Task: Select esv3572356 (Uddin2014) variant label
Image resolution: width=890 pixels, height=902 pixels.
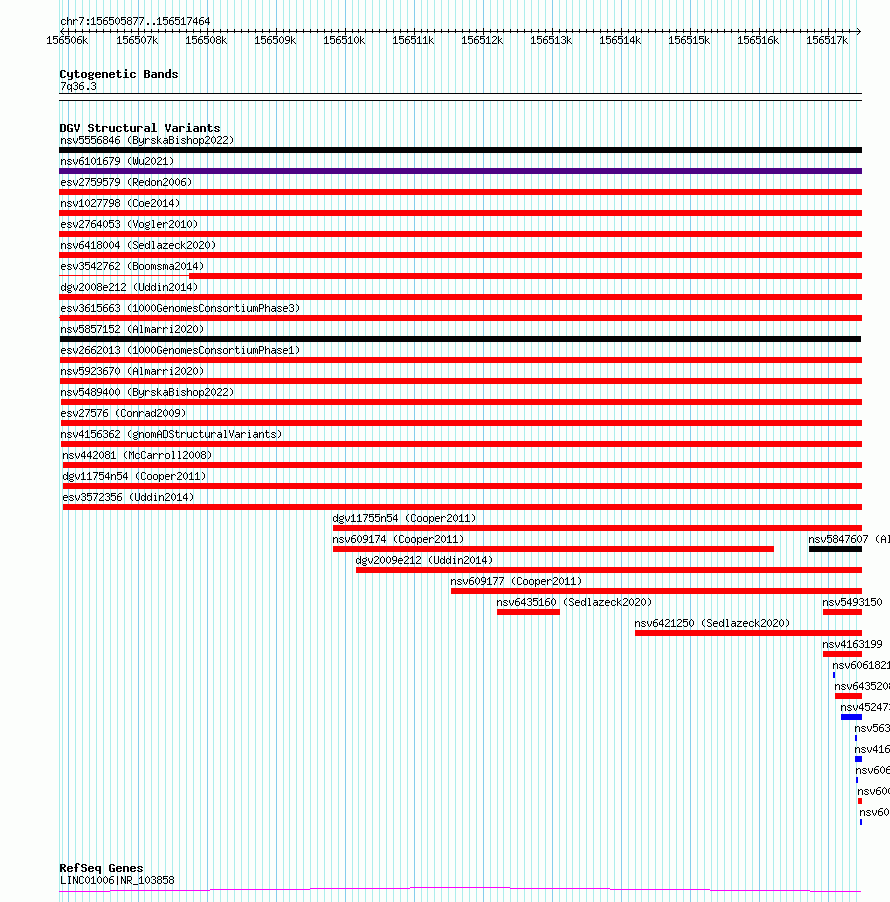Action: click(x=128, y=497)
